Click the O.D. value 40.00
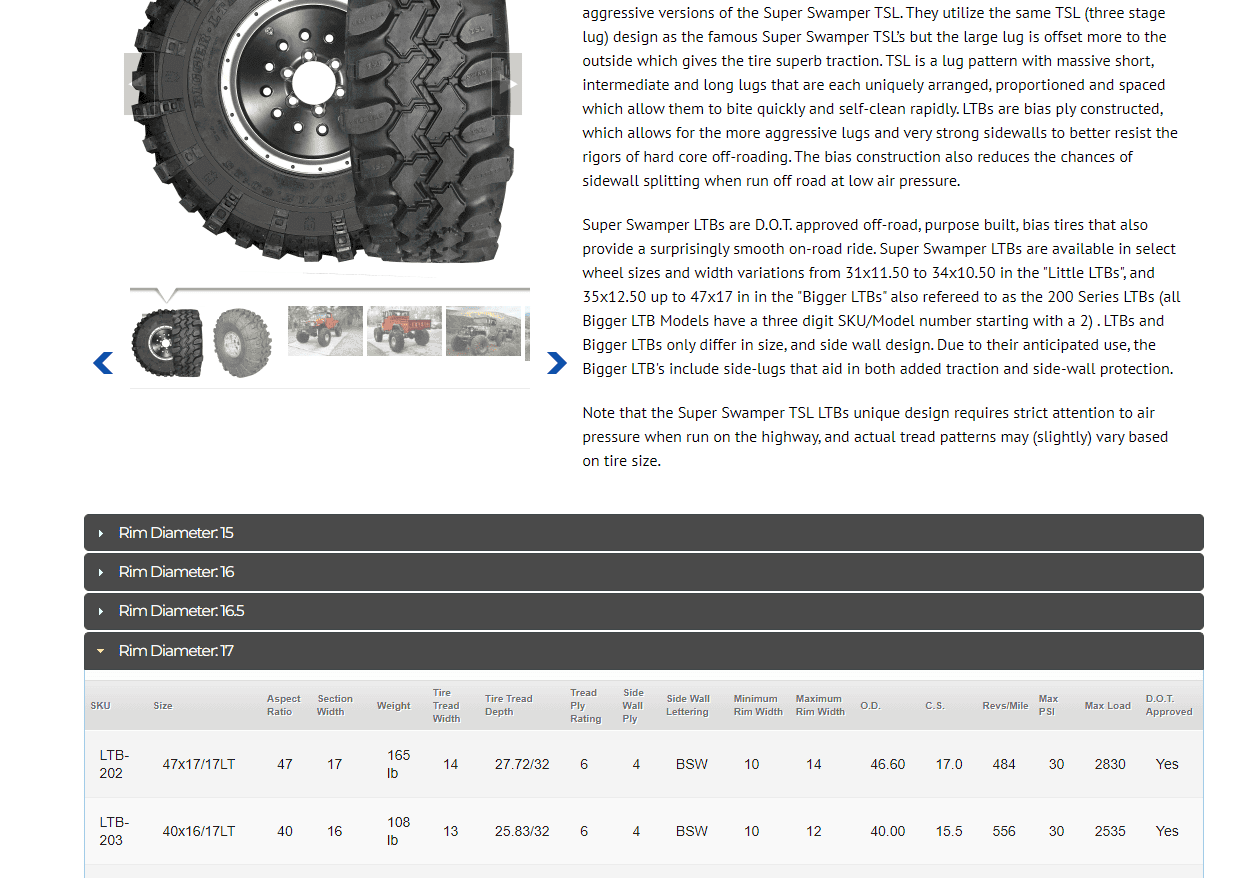This screenshot has height=878, width=1237. point(888,831)
